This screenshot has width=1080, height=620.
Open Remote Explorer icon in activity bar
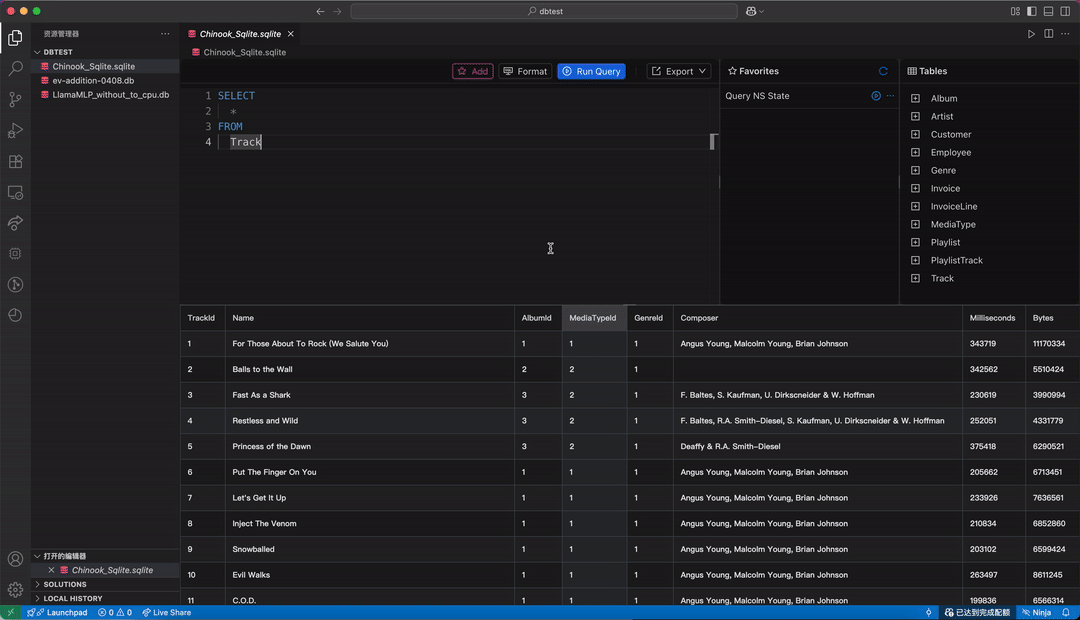pyautogui.click(x=15, y=192)
